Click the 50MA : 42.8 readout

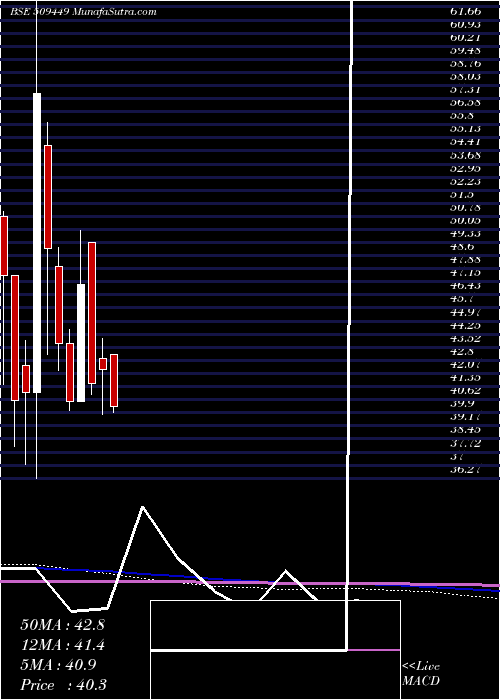[62, 625]
